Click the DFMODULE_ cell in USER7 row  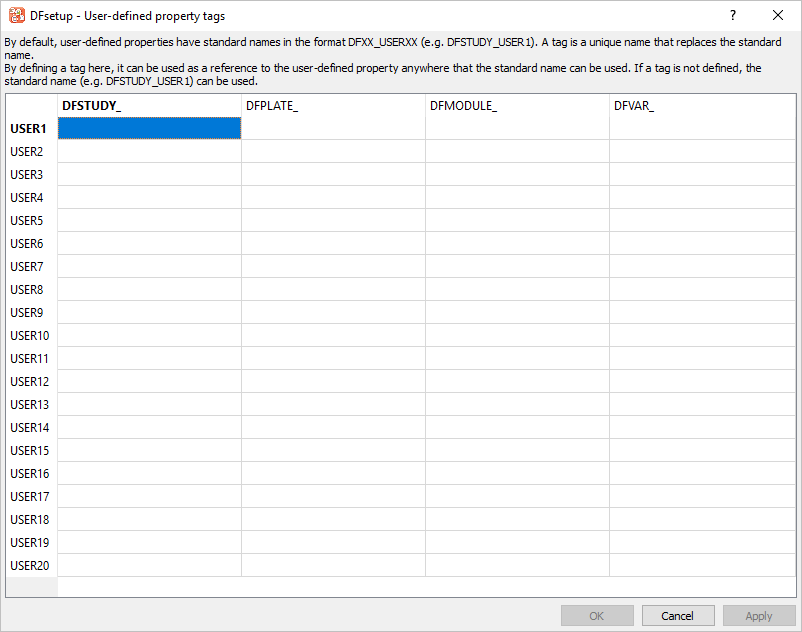[x=517, y=267]
